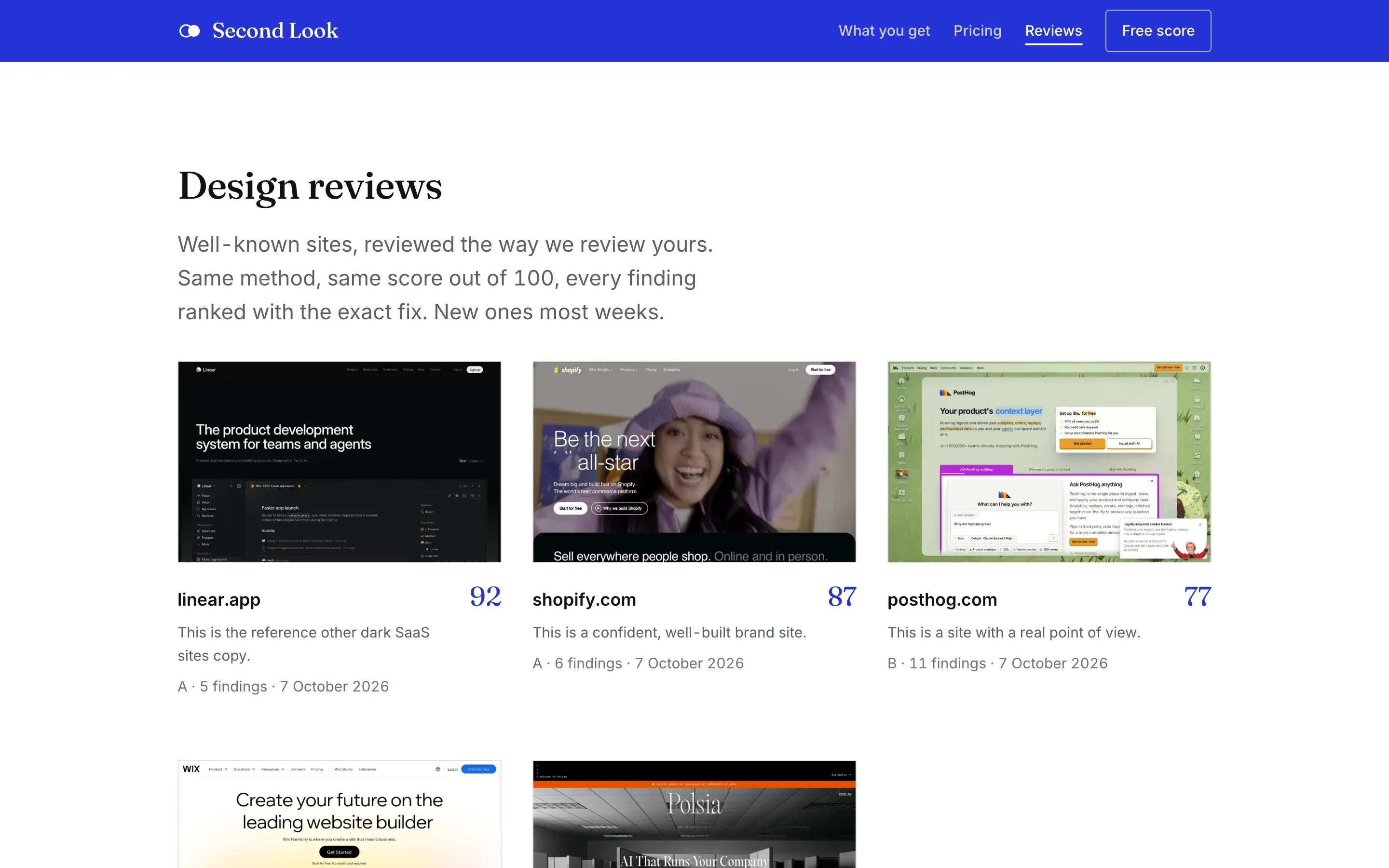The image size is (1389, 868).
Task: Open the Second Look home link
Action: coord(259,31)
